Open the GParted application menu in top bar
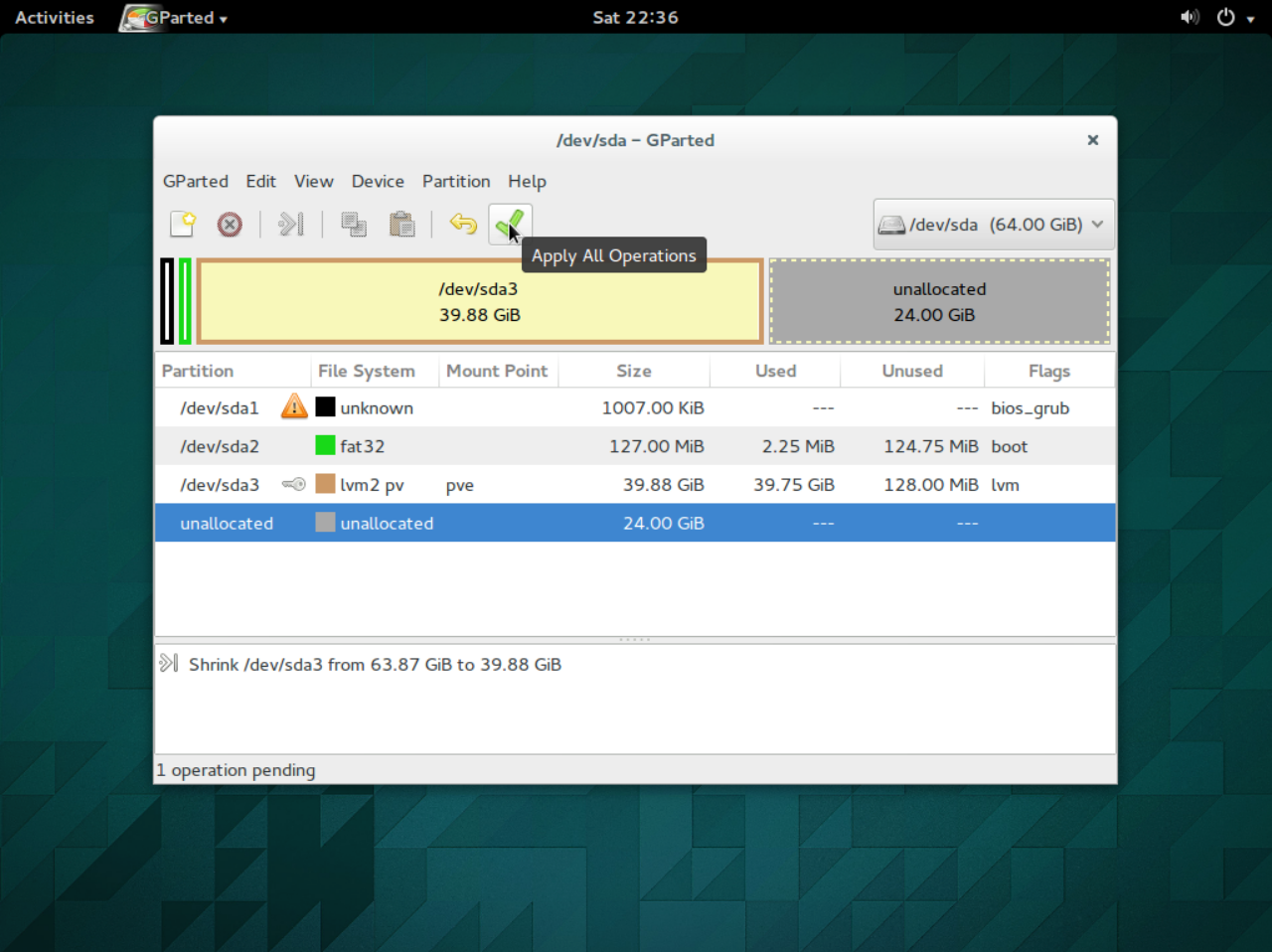Screen dimensions: 1272x952 [174, 17]
